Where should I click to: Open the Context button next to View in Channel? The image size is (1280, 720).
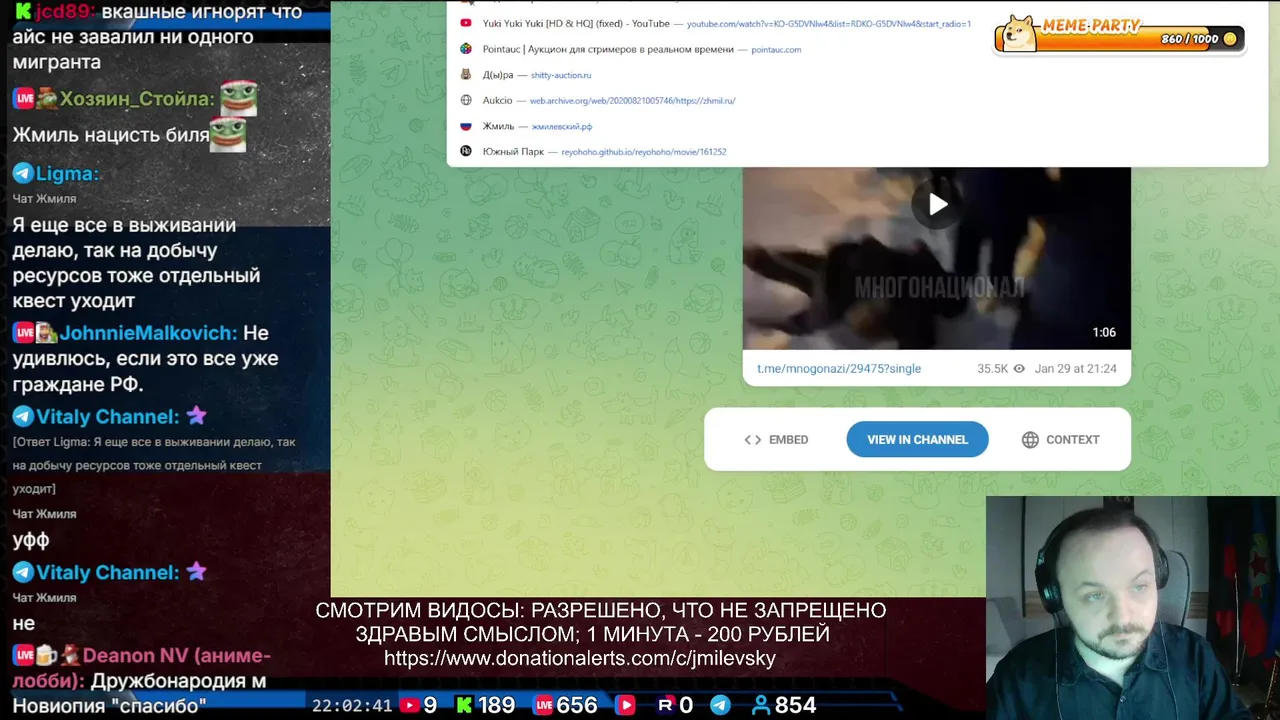point(1060,440)
